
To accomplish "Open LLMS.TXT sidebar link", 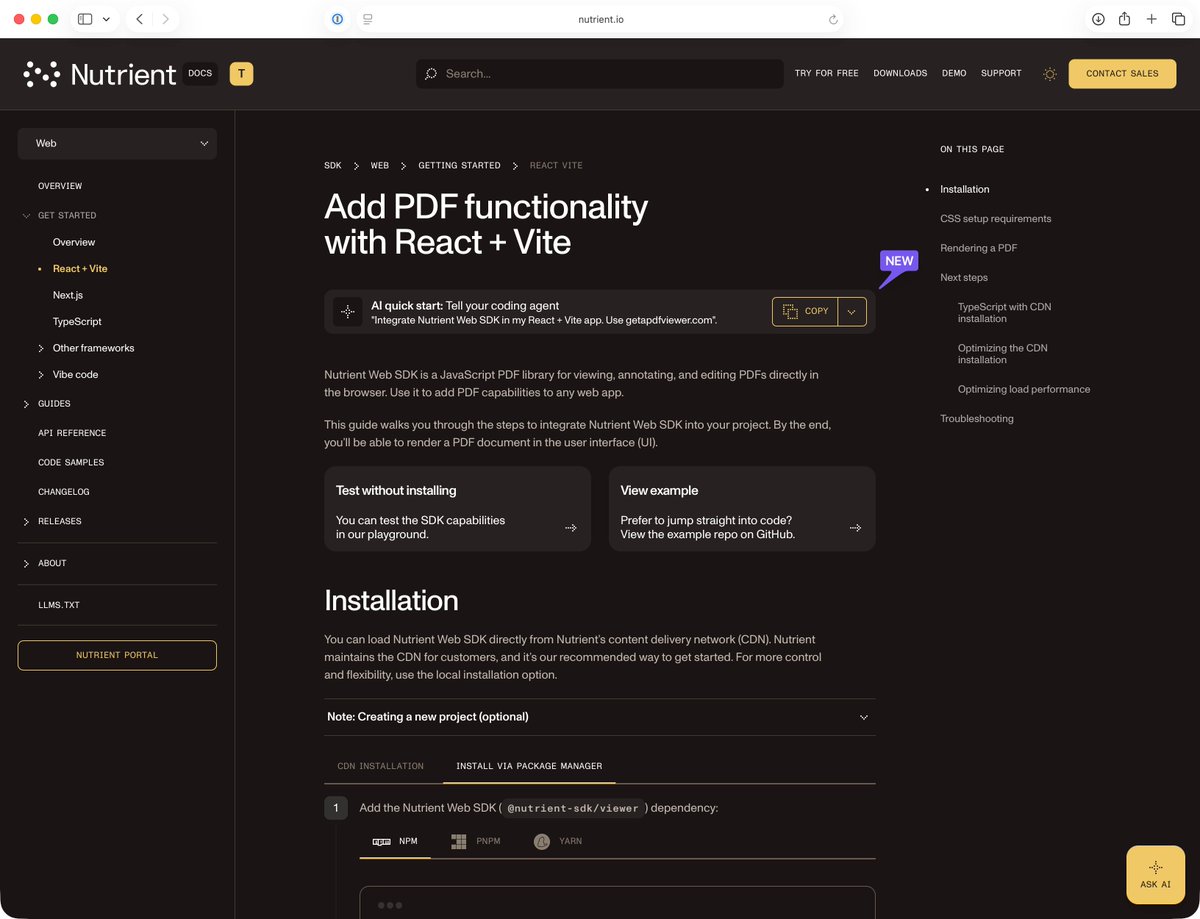I will click(59, 605).
